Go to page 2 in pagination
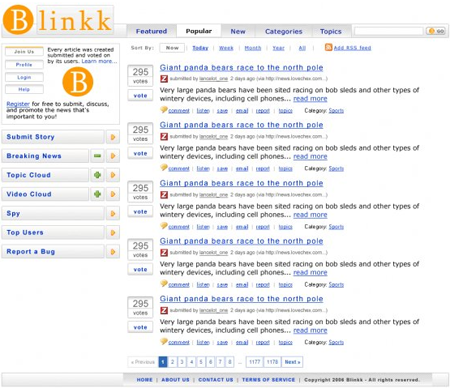The width and height of the screenshot is (450, 388). (x=172, y=362)
